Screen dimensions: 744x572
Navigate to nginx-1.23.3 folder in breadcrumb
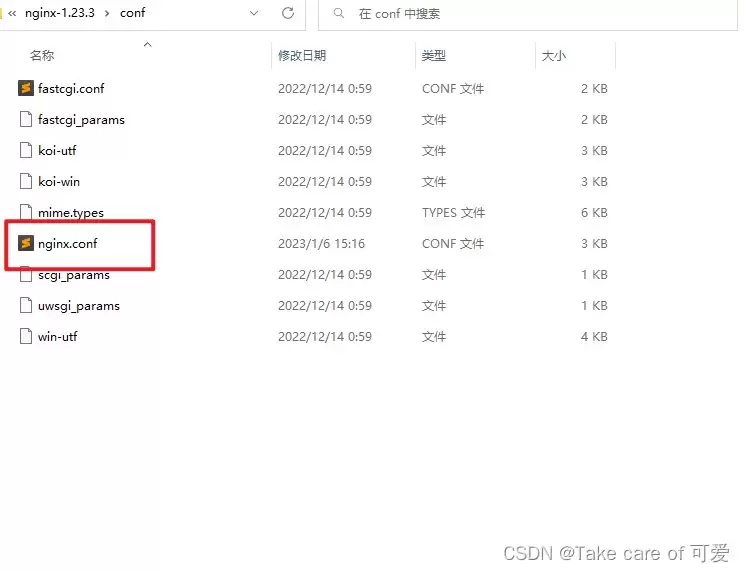[x=60, y=13]
